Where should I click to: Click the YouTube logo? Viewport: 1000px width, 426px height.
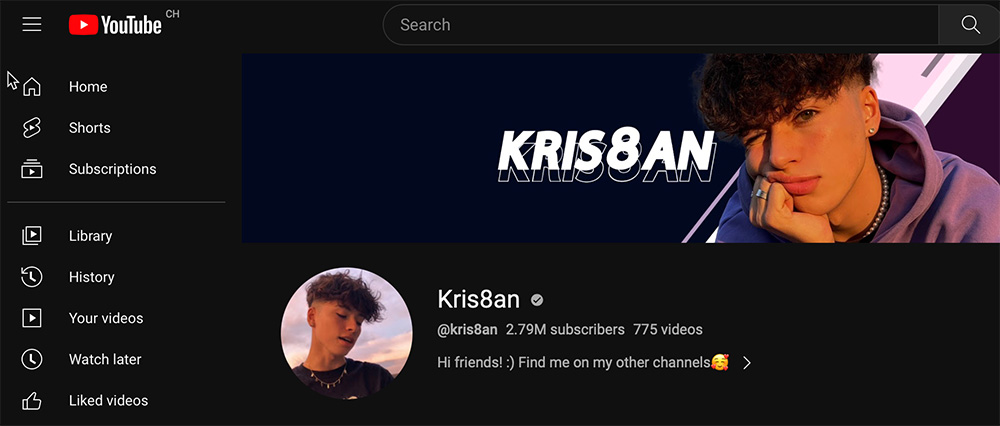(x=115, y=25)
